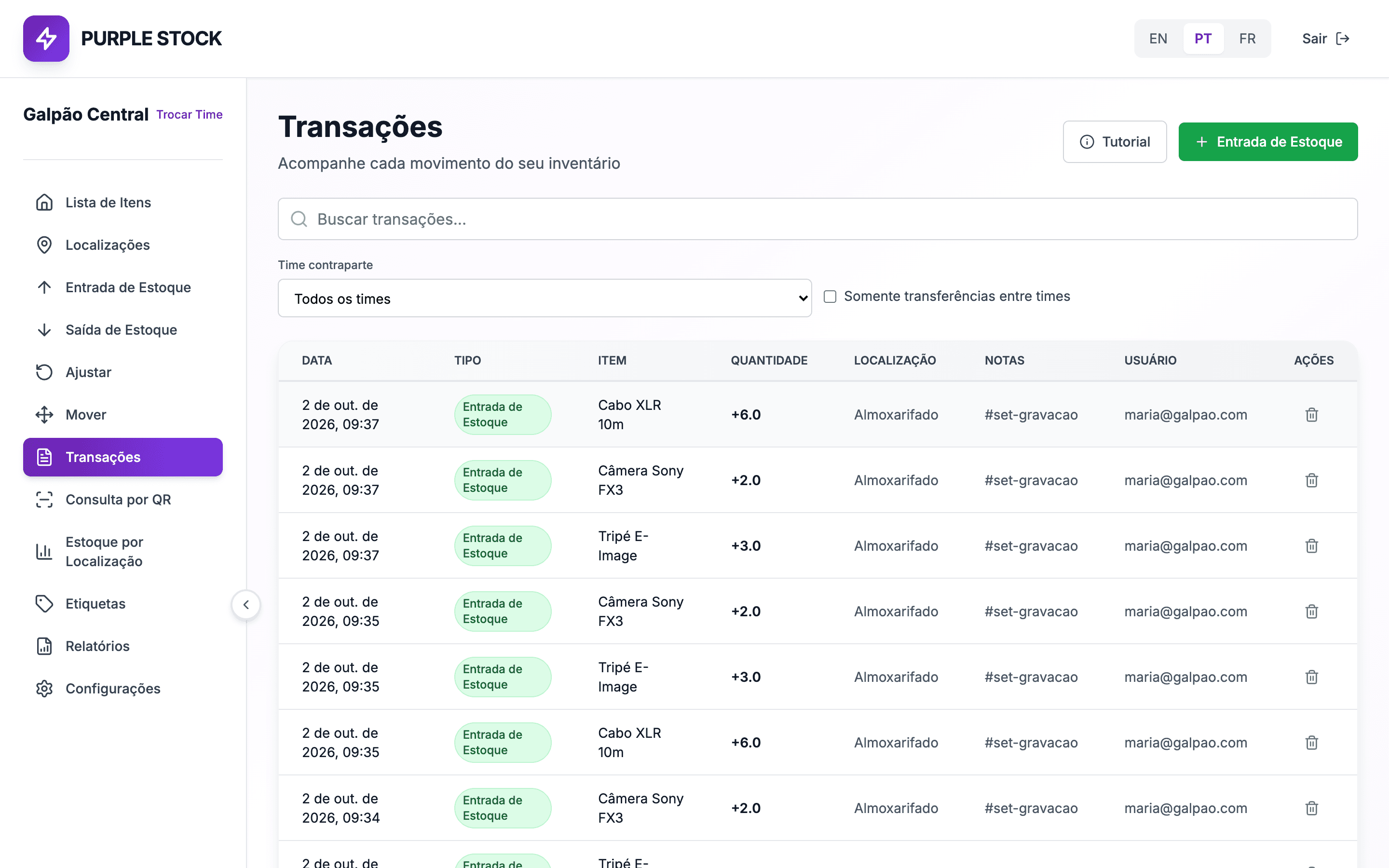Open Saída de Estoque sidebar entry
The width and height of the screenshot is (1389, 868).
(x=123, y=330)
